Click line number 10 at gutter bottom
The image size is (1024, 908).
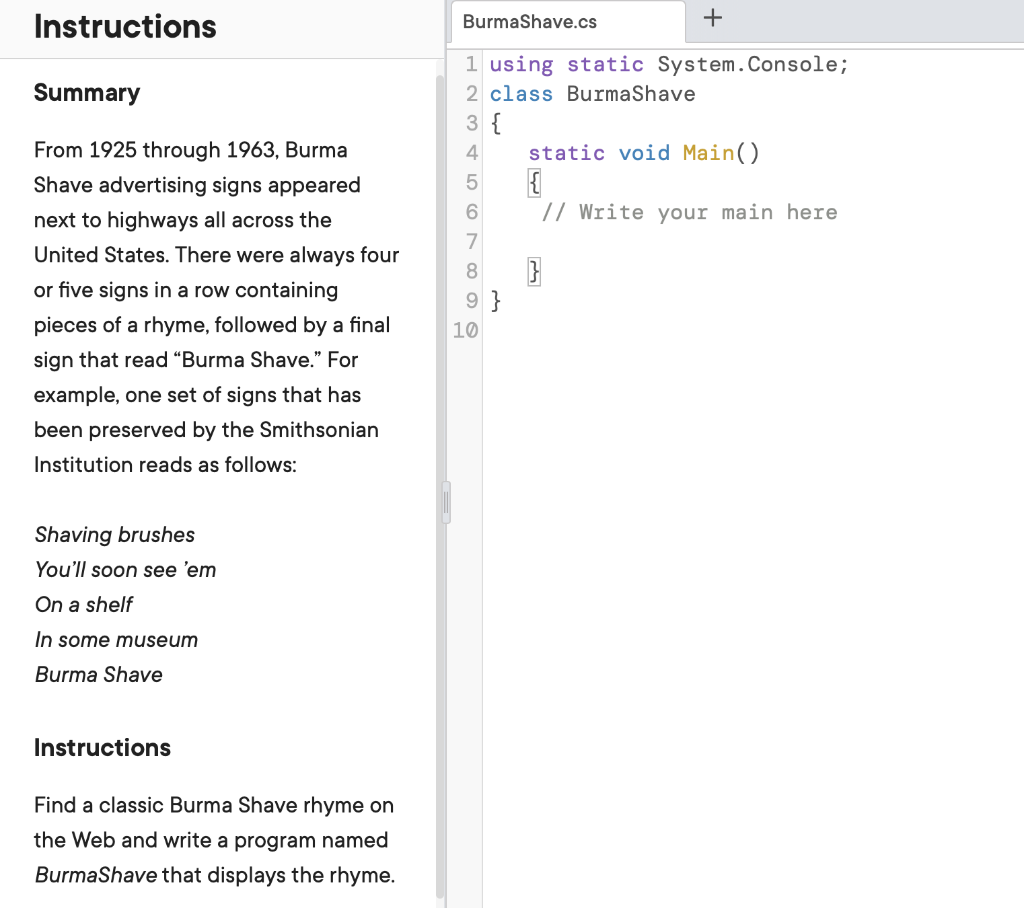(x=465, y=330)
